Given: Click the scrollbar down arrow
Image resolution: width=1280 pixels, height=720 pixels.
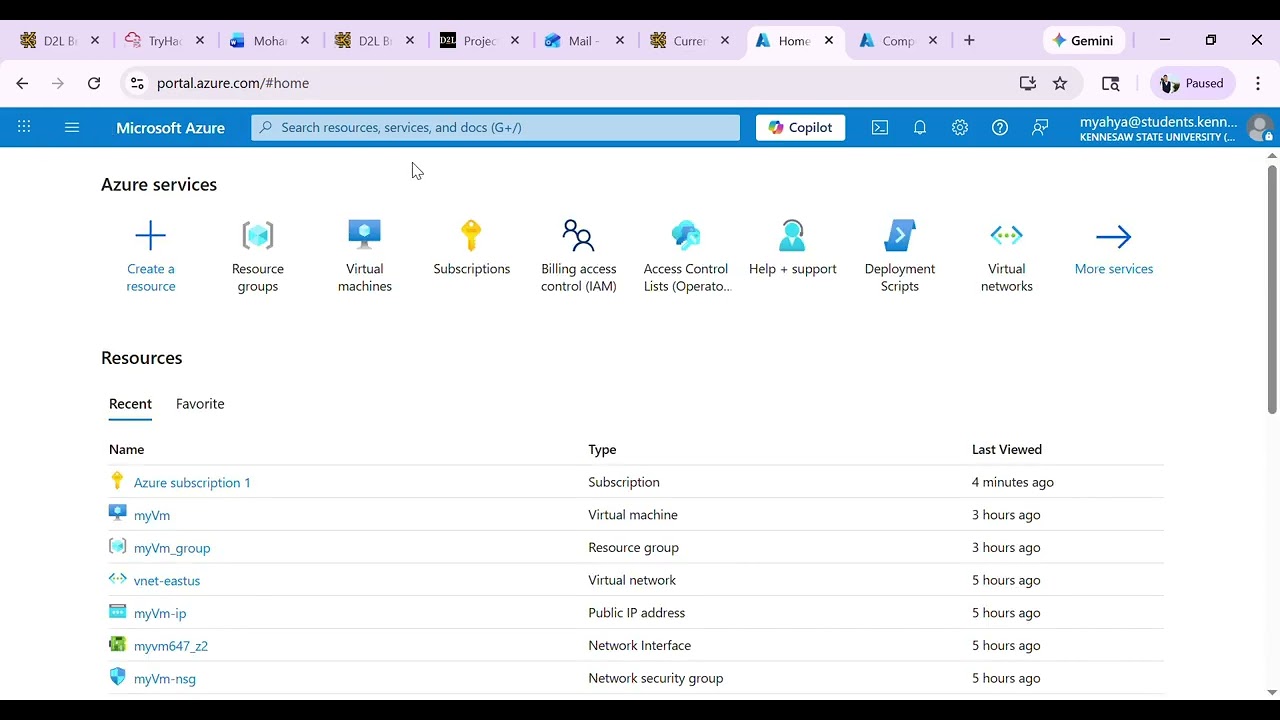Looking at the screenshot, I should coord(1272,692).
